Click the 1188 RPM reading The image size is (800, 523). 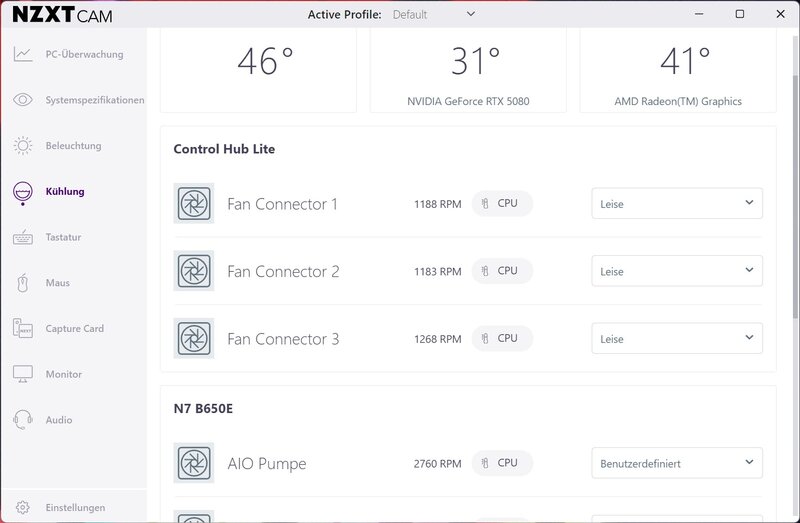point(437,204)
